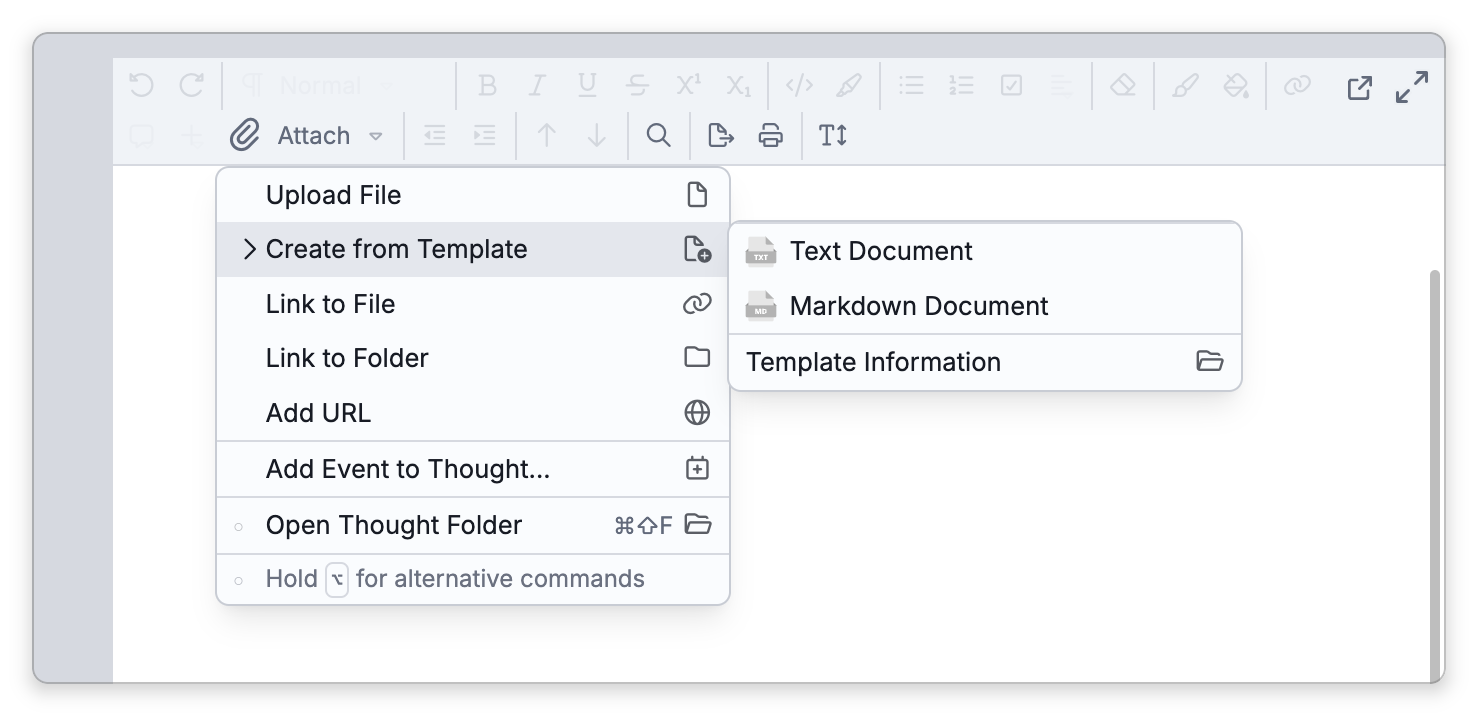Insert a checkbox task list
The width and height of the screenshot is (1478, 716).
[x=1011, y=86]
